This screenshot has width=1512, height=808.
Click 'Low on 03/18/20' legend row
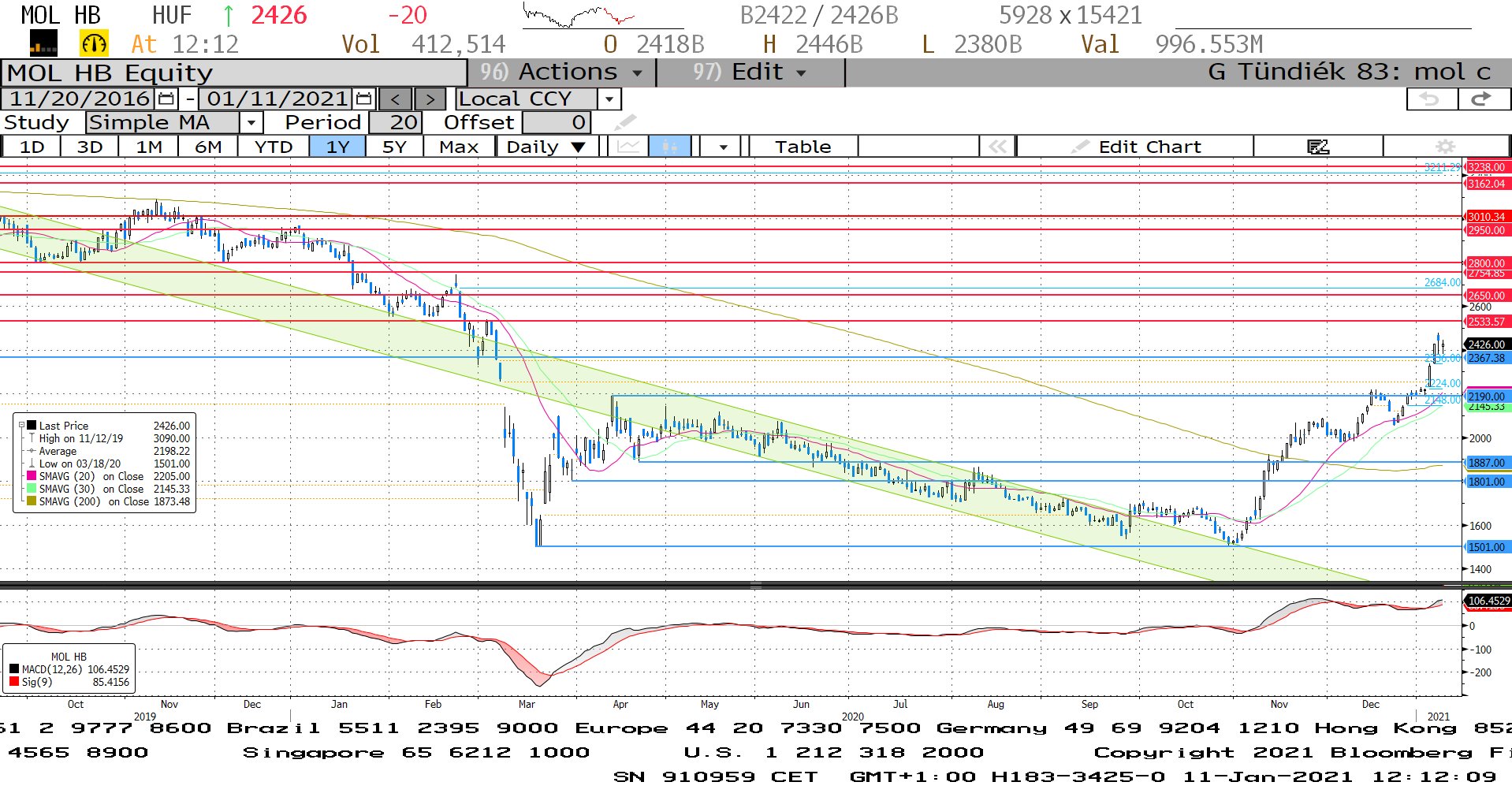(109, 464)
